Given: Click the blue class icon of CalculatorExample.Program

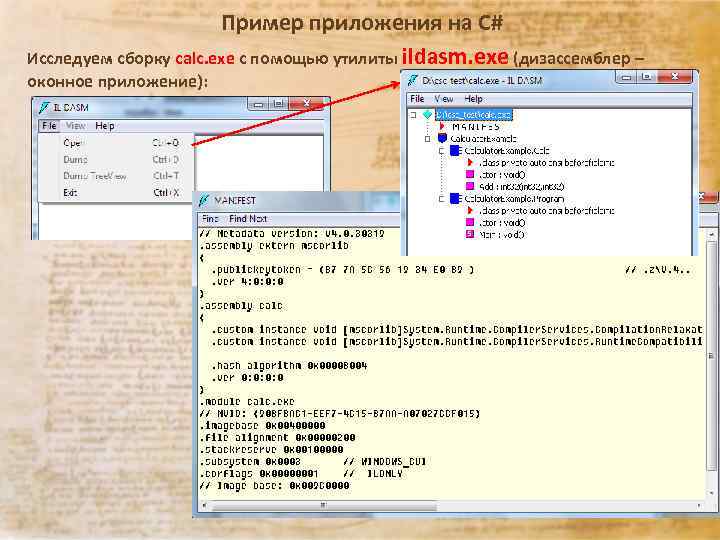Looking at the screenshot, I should coord(456,198).
